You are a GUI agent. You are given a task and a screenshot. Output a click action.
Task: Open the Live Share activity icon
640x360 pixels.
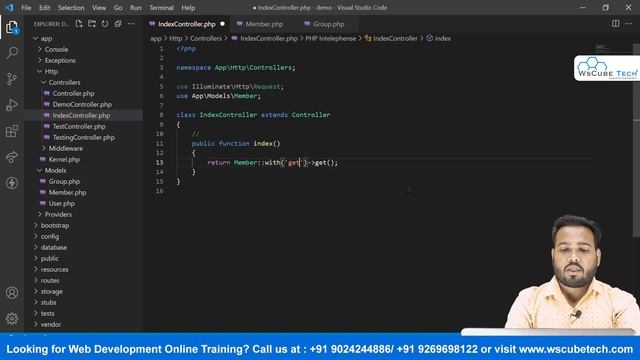click(12, 157)
